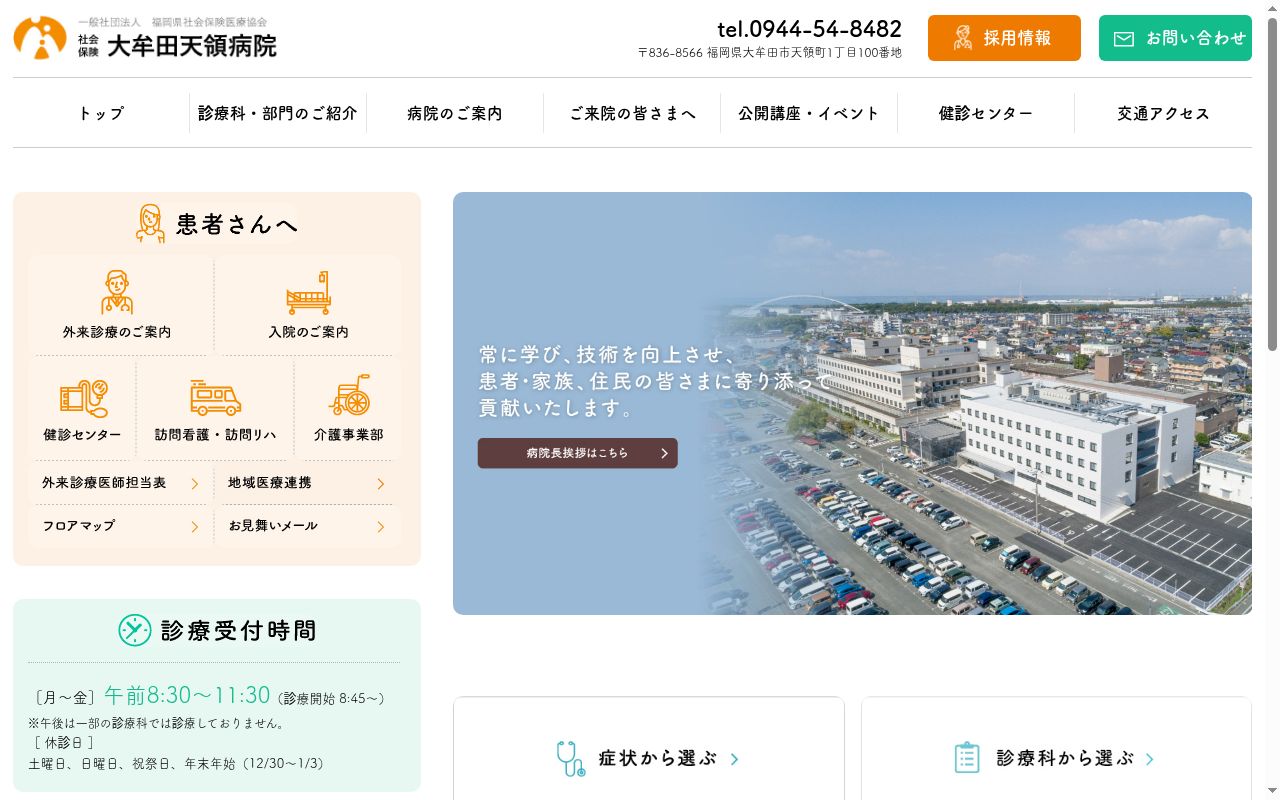Click chevron after 症状から選ぶ
1280x800 pixels.
pos(734,760)
